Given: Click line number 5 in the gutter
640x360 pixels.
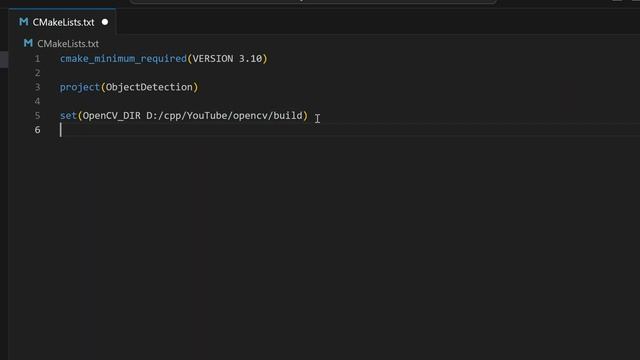Looking at the screenshot, I should click(37, 116).
